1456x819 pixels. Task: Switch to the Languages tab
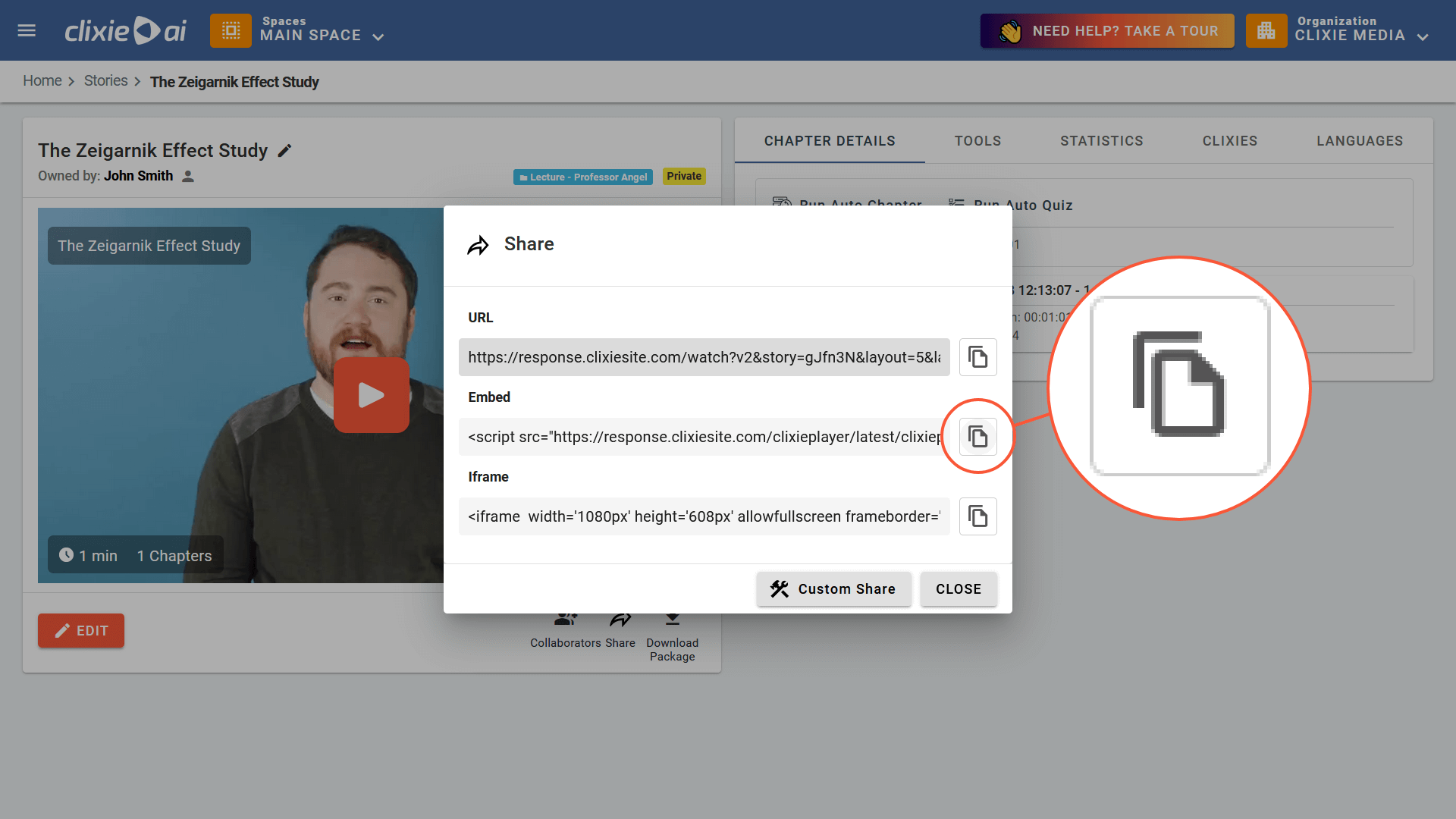click(x=1360, y=141)
